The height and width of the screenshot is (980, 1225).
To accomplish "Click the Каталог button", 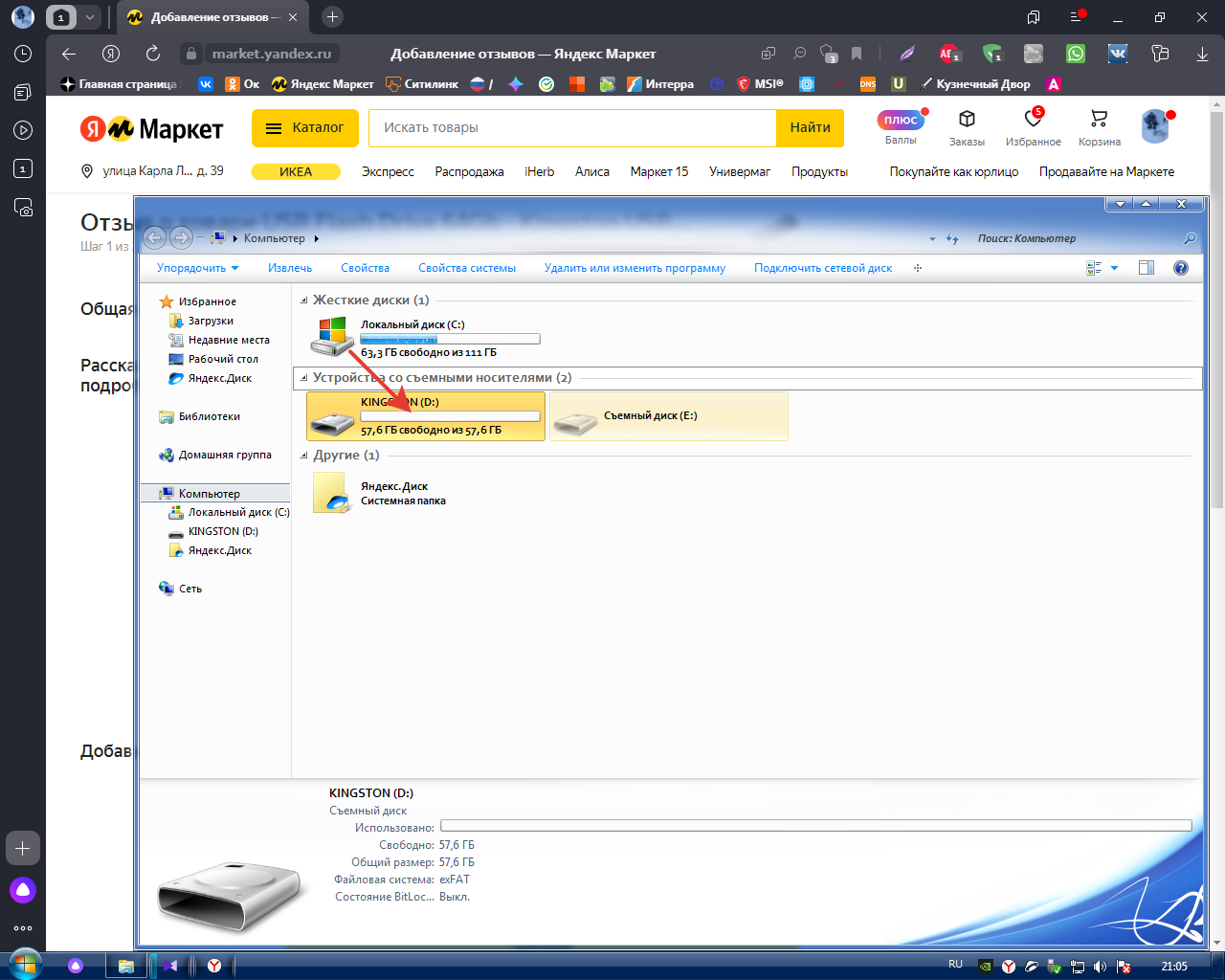I will click(x=305, y=127).
